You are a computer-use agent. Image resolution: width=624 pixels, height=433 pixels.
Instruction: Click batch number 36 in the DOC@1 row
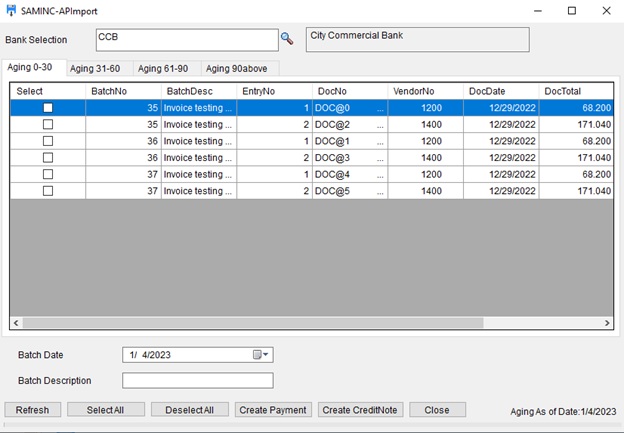[x=123, y=141]
